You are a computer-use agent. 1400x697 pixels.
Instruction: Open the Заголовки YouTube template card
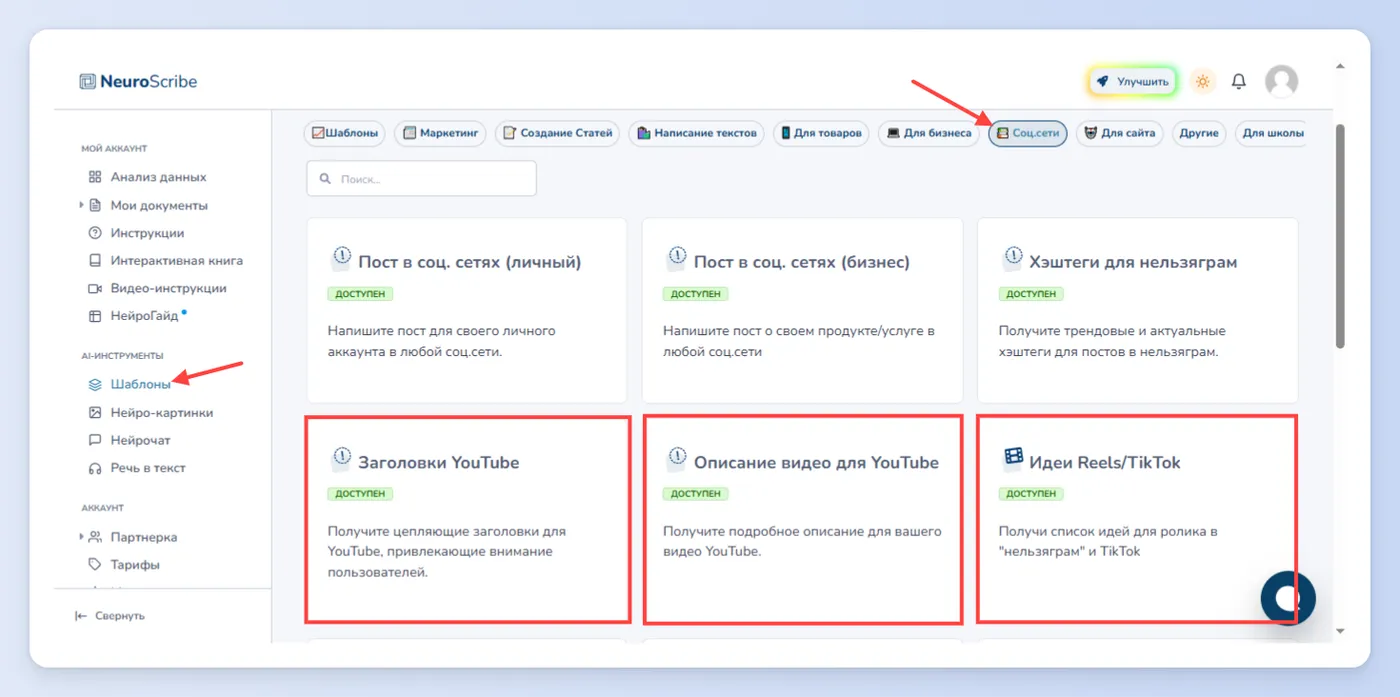(x=468, y=519)
